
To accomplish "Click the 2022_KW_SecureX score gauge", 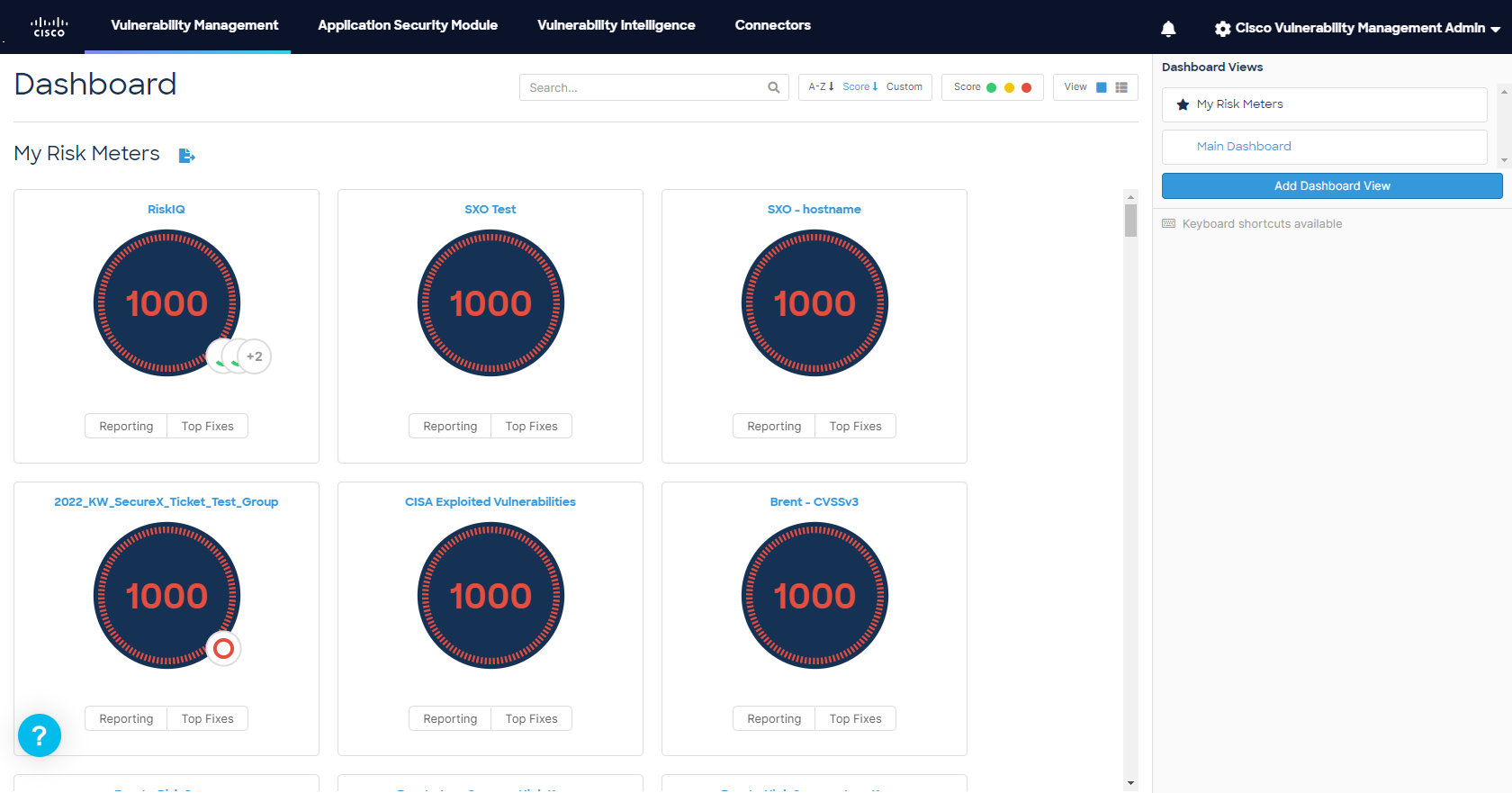I will pyautogui.click(x=166, y=596).
